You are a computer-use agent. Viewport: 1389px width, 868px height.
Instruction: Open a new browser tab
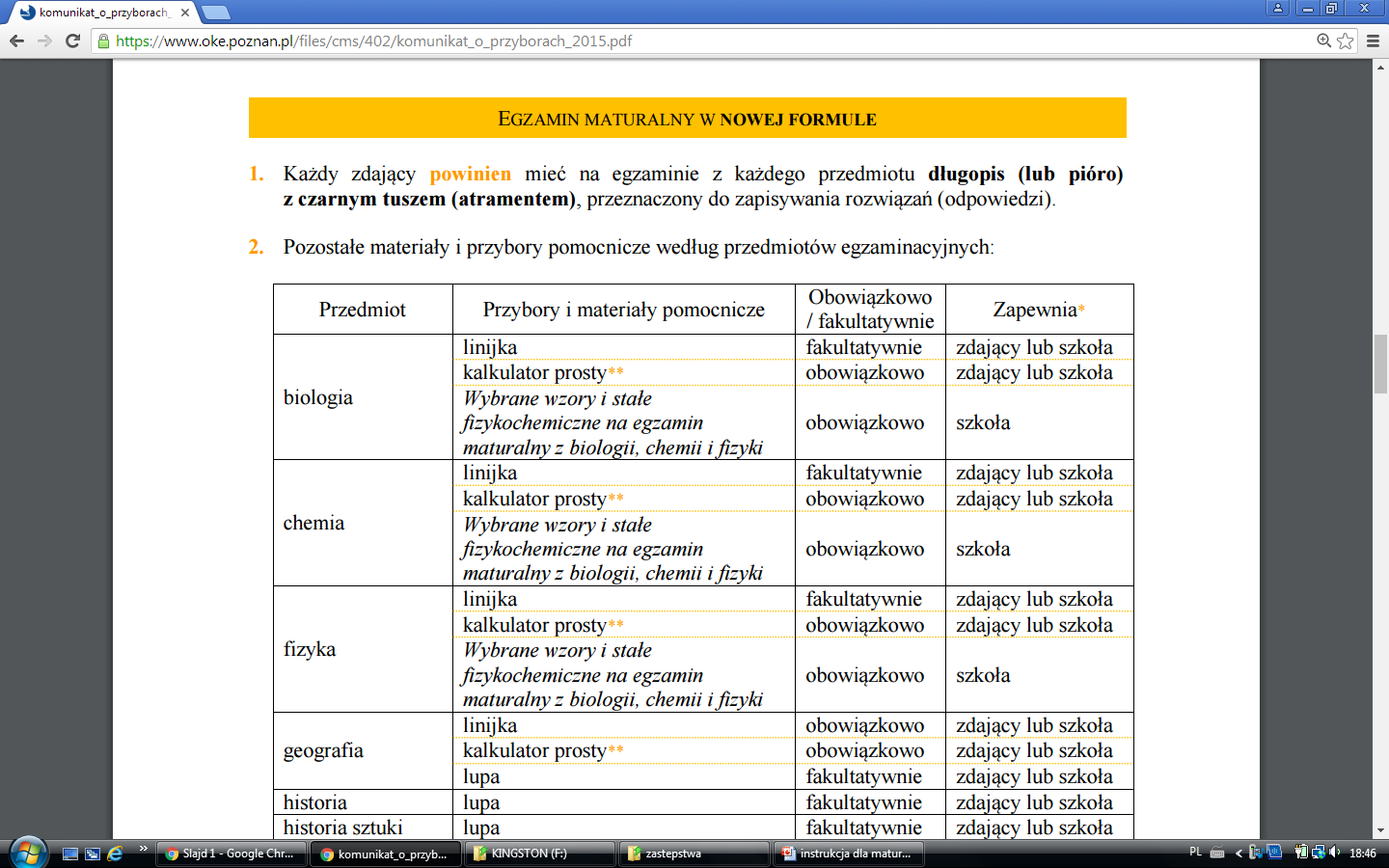tap(216, 13)
